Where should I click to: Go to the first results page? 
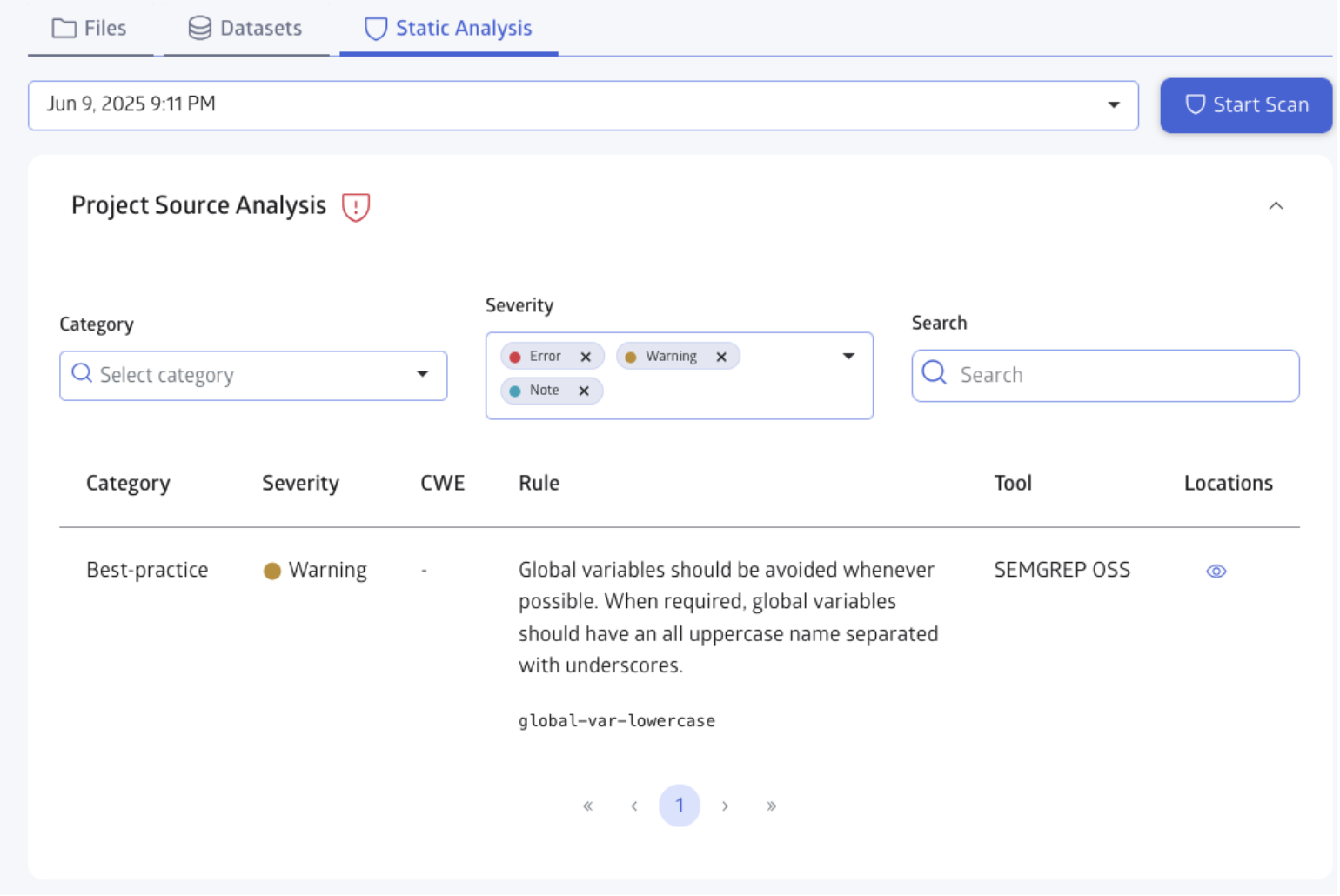(588, 806)
